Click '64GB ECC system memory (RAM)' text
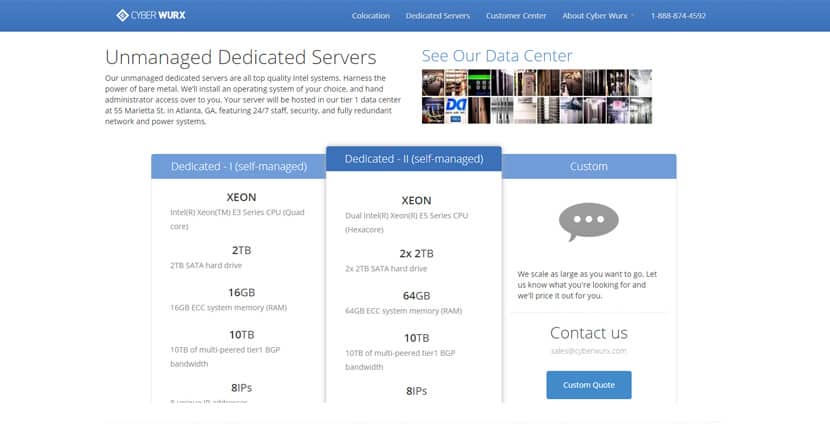Screen dimensions: 830x430 [x=403, y=311]
